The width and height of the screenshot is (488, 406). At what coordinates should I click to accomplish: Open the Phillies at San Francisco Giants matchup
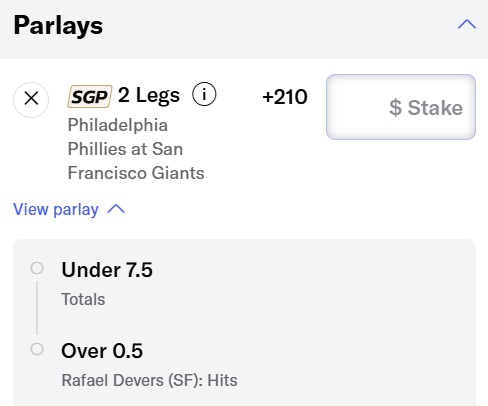coord(136,149)
